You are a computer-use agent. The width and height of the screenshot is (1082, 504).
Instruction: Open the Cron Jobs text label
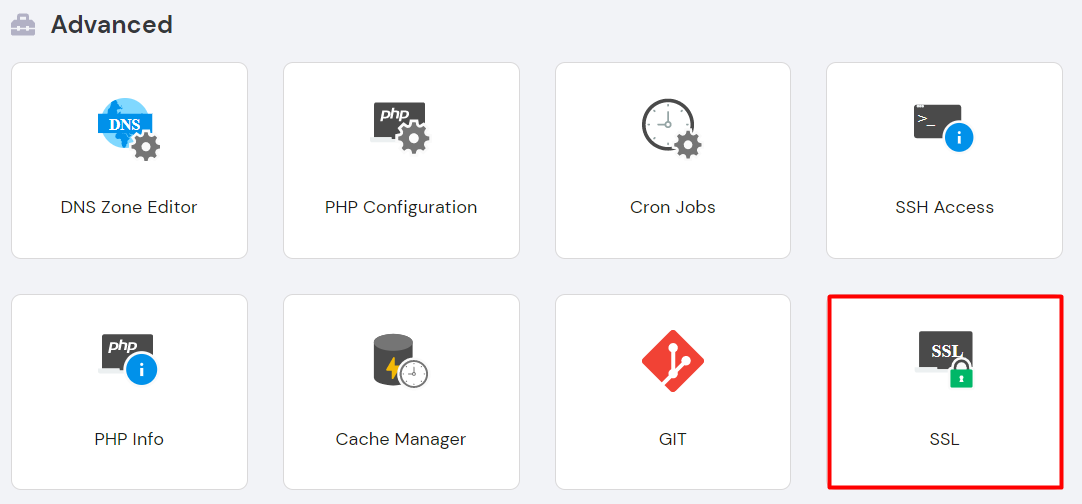coord(673,208)
